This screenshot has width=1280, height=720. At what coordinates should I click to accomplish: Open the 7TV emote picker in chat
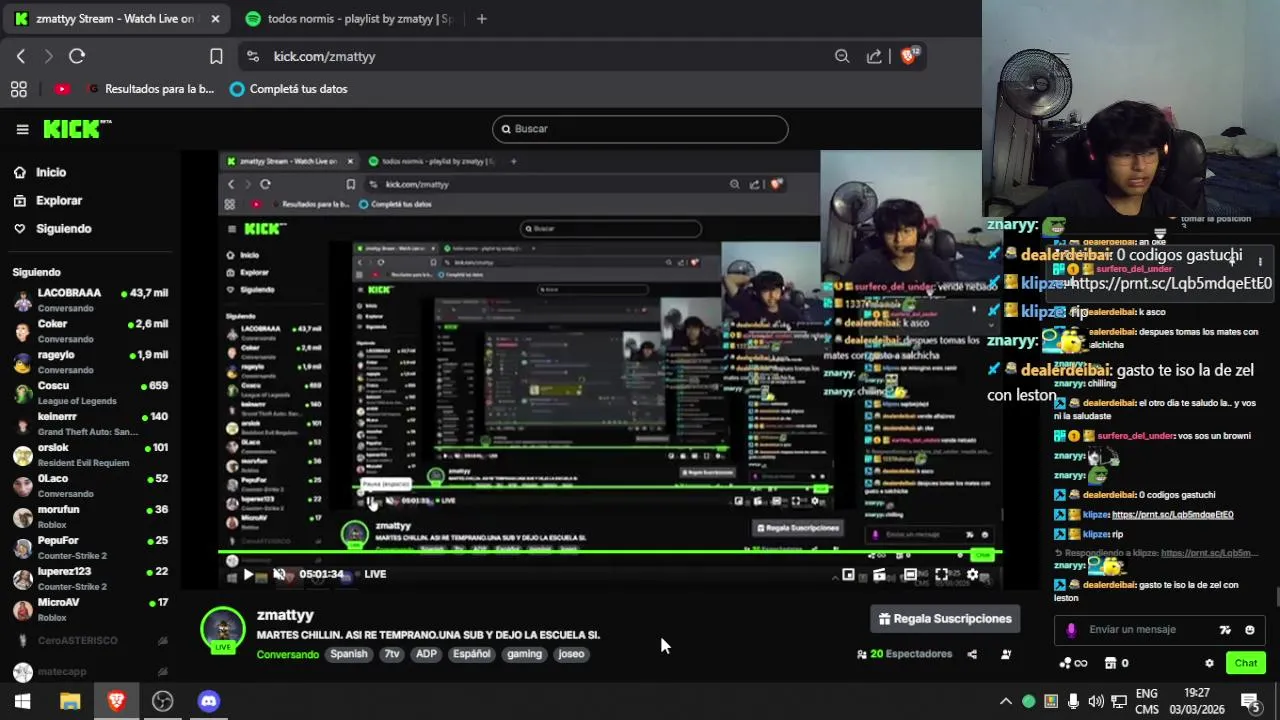point(1225,630)
